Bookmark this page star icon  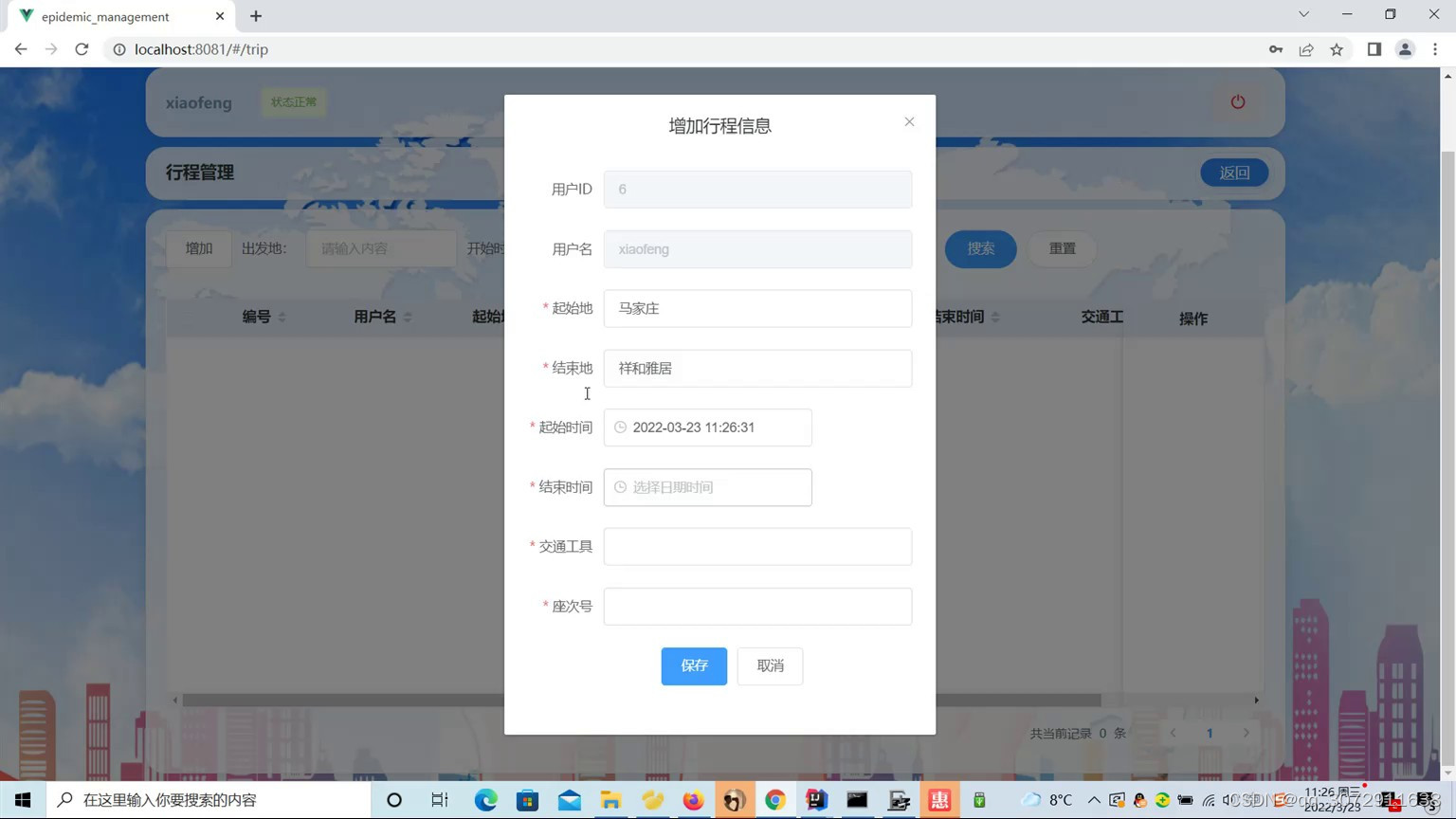pos(1337,49)
